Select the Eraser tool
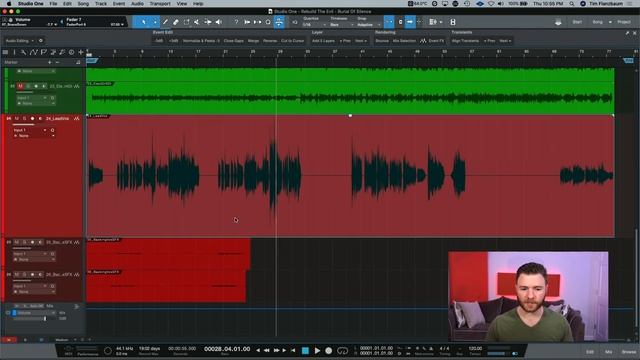The height and width of the screenshot is (360, 640). [176, 22]
